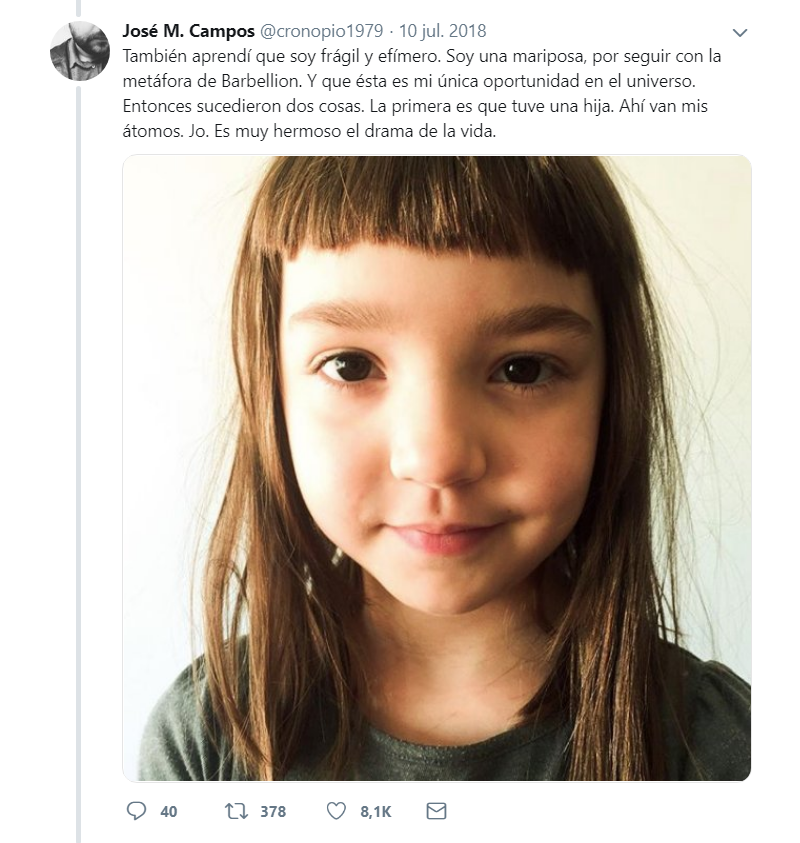This screenshot has width=800, height=843.
Task: Click the reply count 40
Action: point(168,812)
